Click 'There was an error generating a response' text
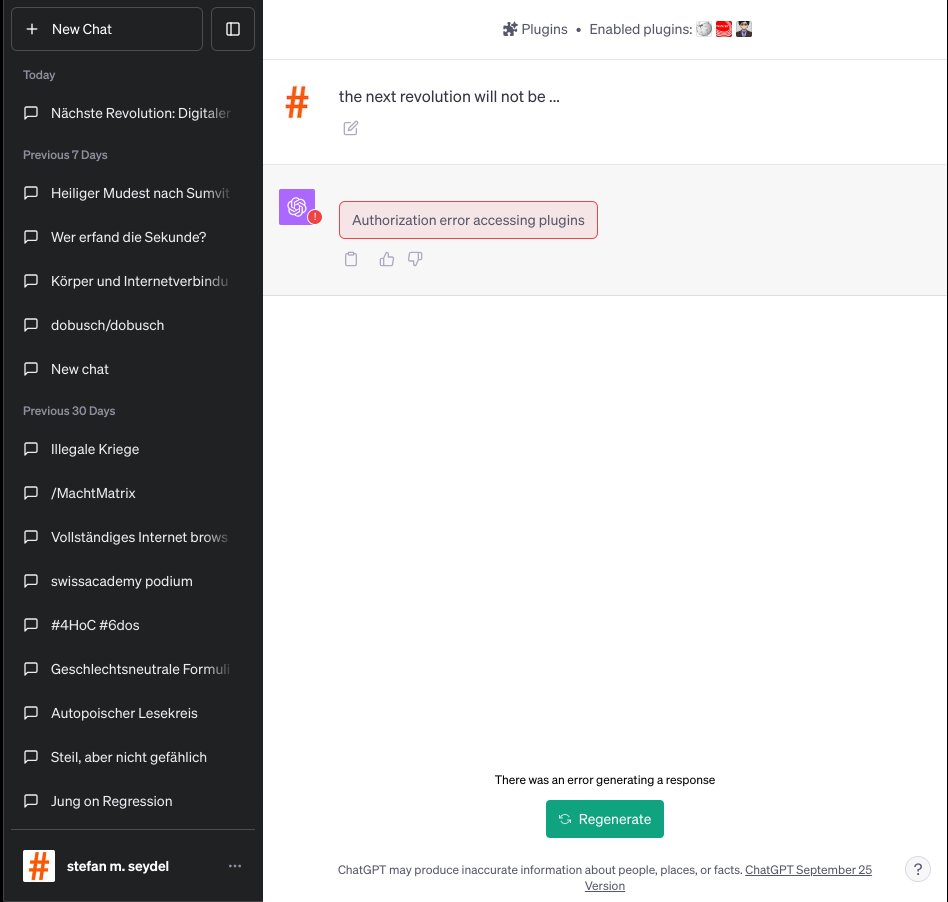 tap(605, 780)
